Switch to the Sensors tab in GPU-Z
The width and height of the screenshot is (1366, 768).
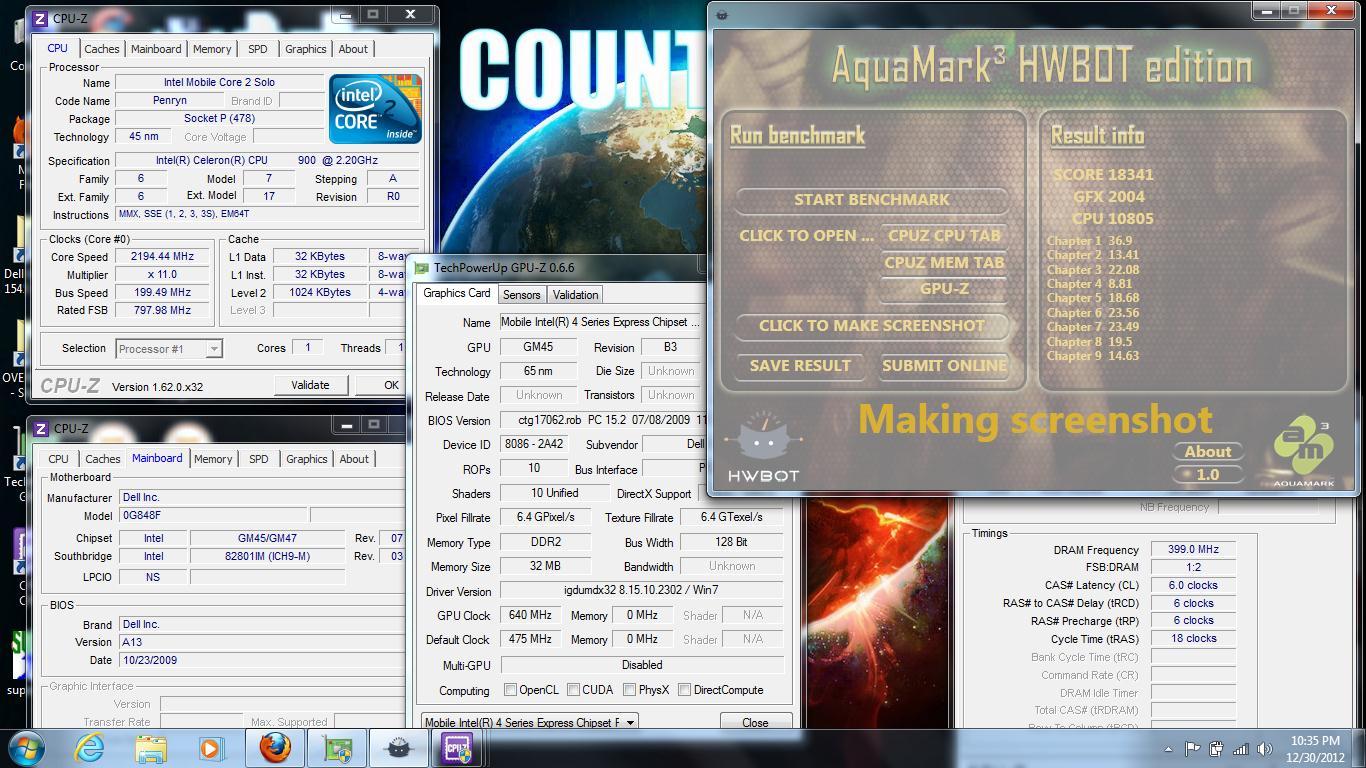click(521, 295)
